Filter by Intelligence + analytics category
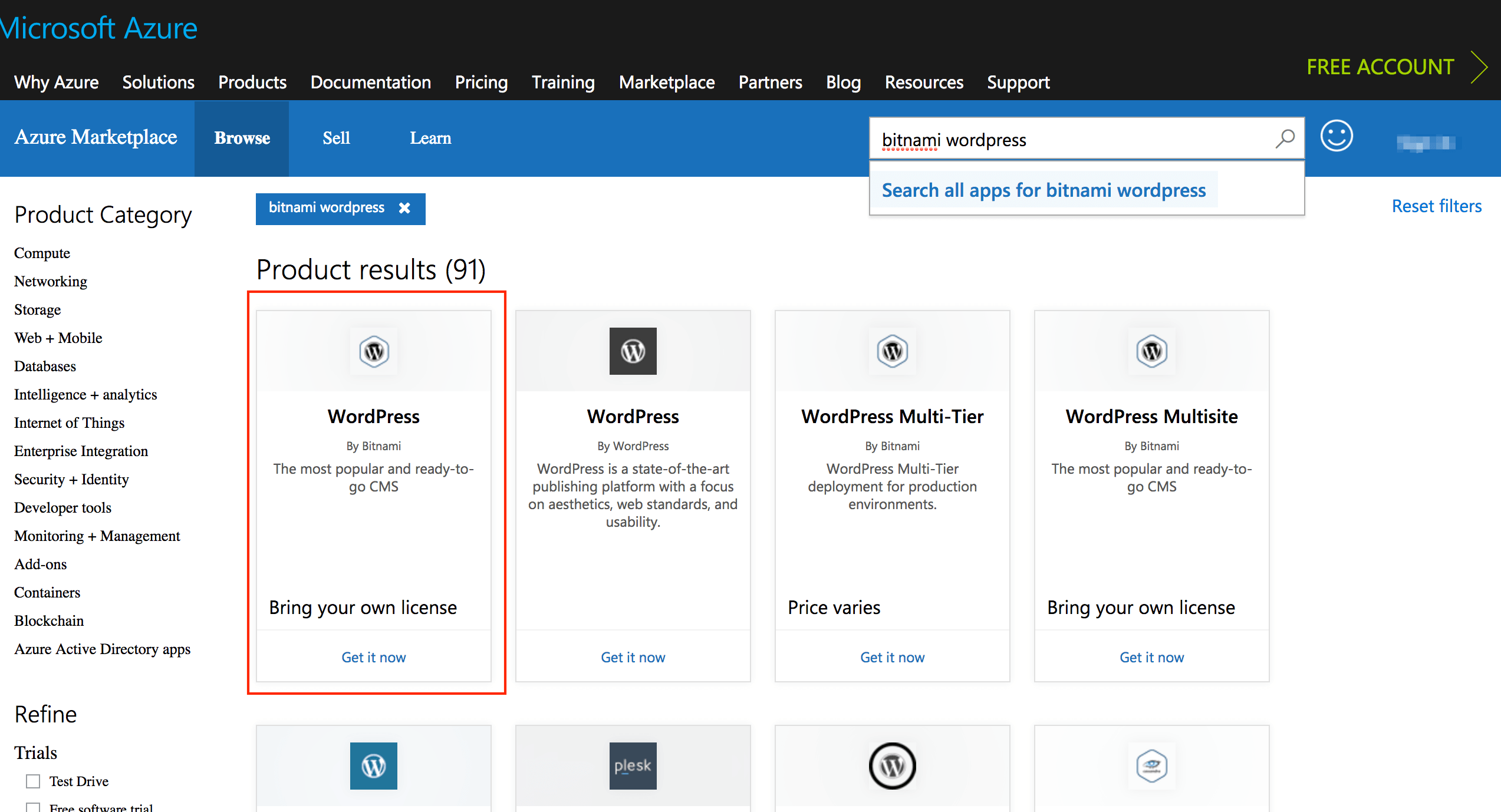This screenshot has height=812, width=1501. (x=85, y=395)
